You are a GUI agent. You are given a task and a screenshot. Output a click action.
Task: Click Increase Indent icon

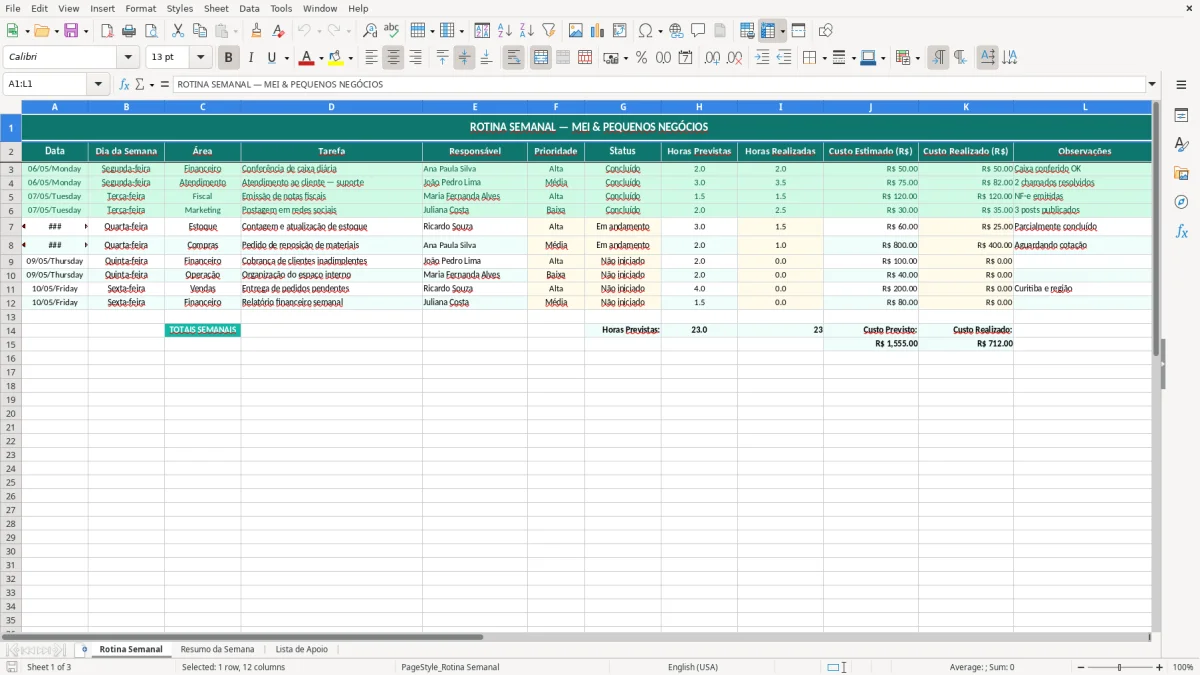coord(762,58)
